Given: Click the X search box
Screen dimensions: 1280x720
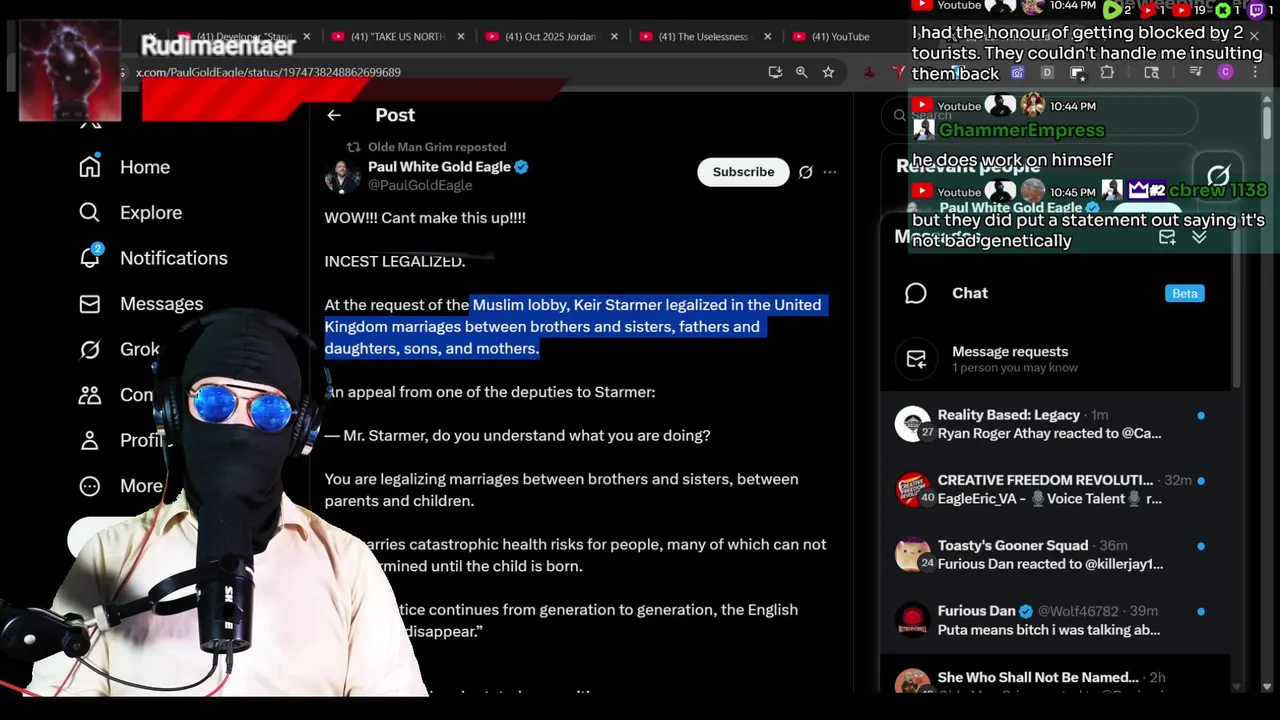Looking at the screenshot, I should point(1040,115).
